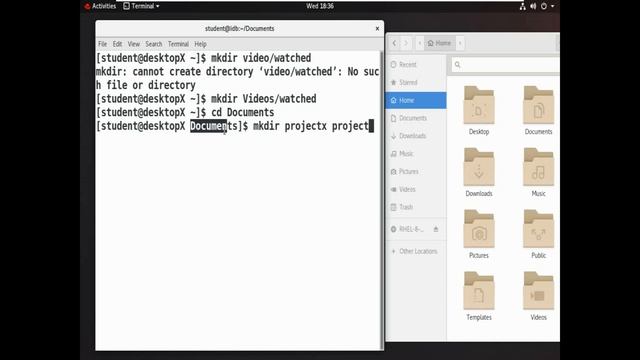Click the highlighted Documents text in prompt
The height and width of the screenshot is (360, 640).
coord(209,126)
